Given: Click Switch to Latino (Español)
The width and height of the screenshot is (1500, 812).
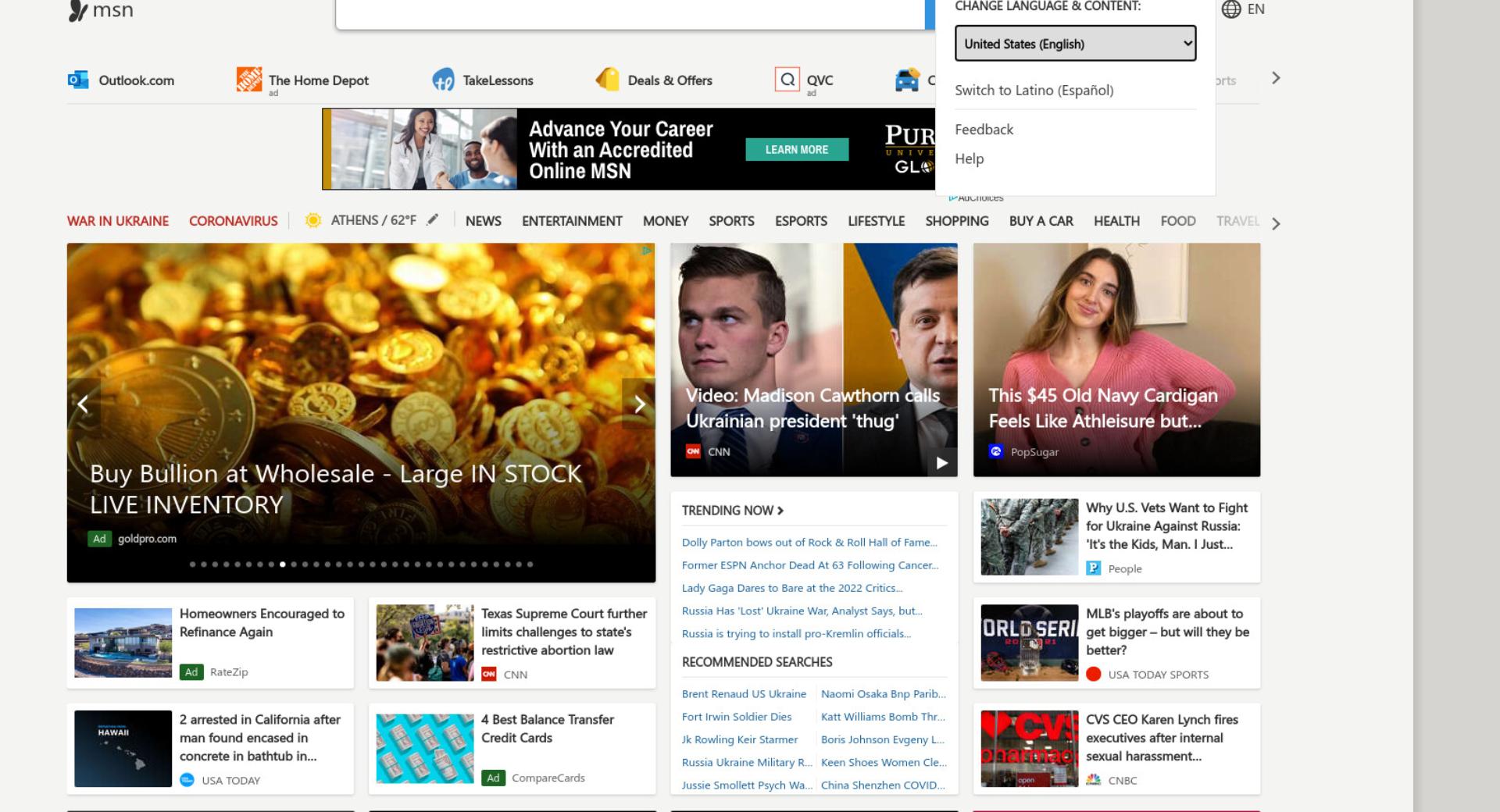Looking at the screenshot, I should [1034, 90].
